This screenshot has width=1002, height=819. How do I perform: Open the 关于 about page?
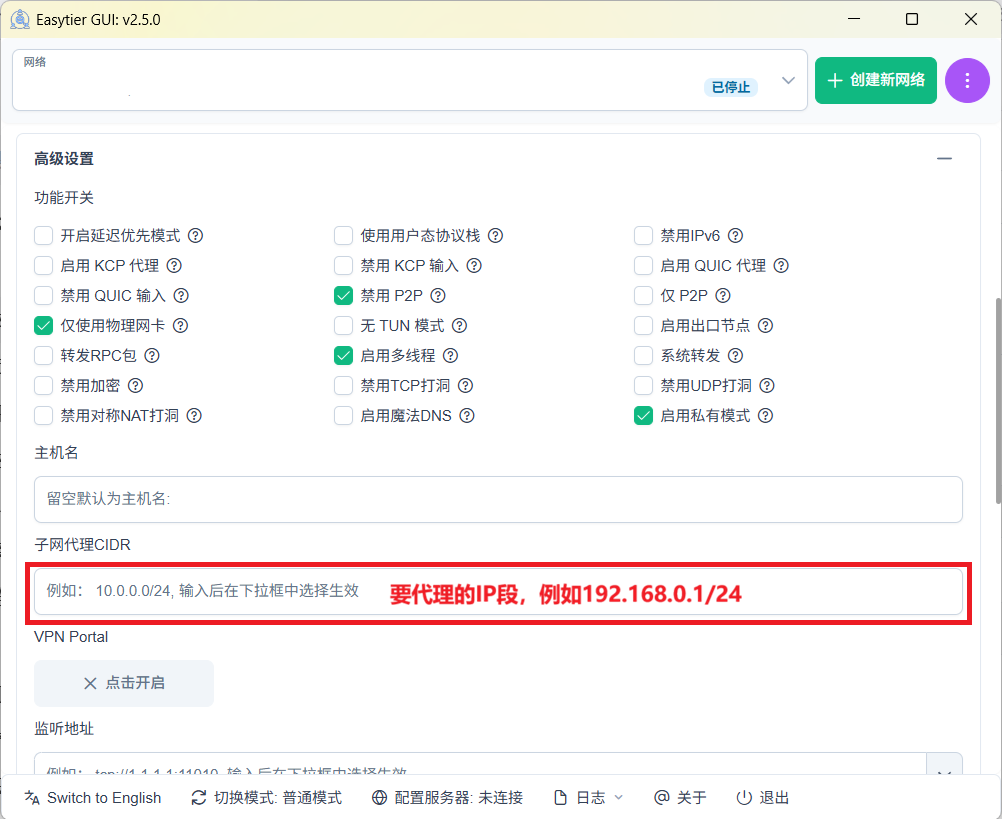click(x=680, y=798)
